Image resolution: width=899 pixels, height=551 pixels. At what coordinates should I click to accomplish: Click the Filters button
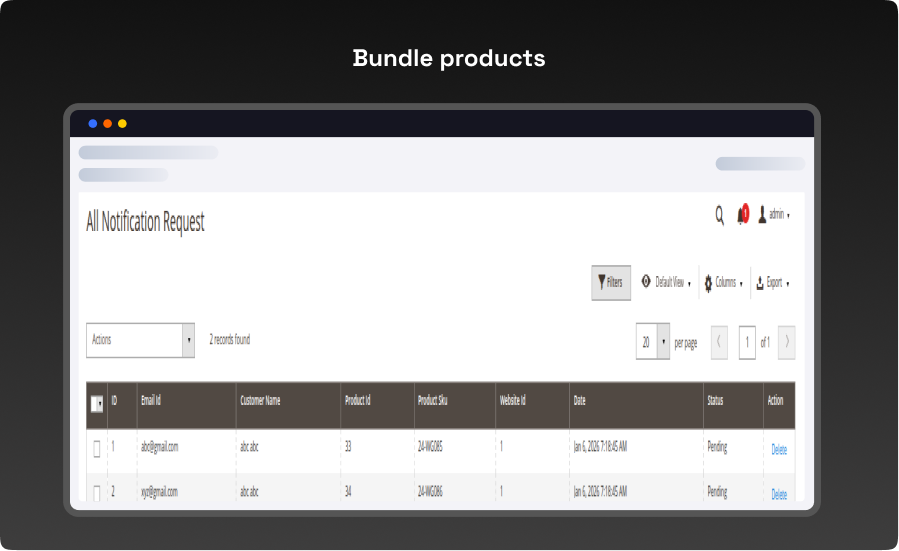click(610, 283)
